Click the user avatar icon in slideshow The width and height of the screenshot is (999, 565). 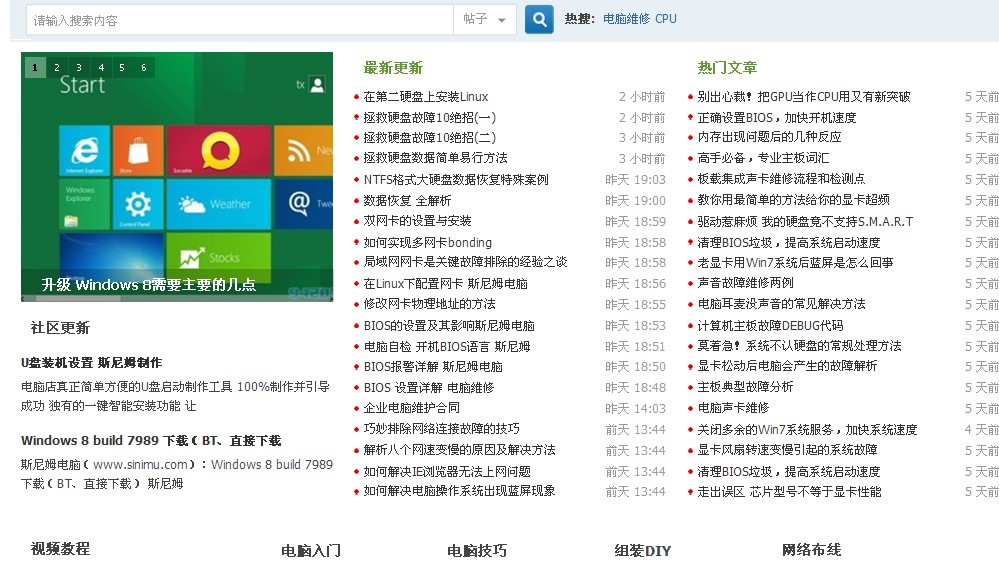pos(317,84)
